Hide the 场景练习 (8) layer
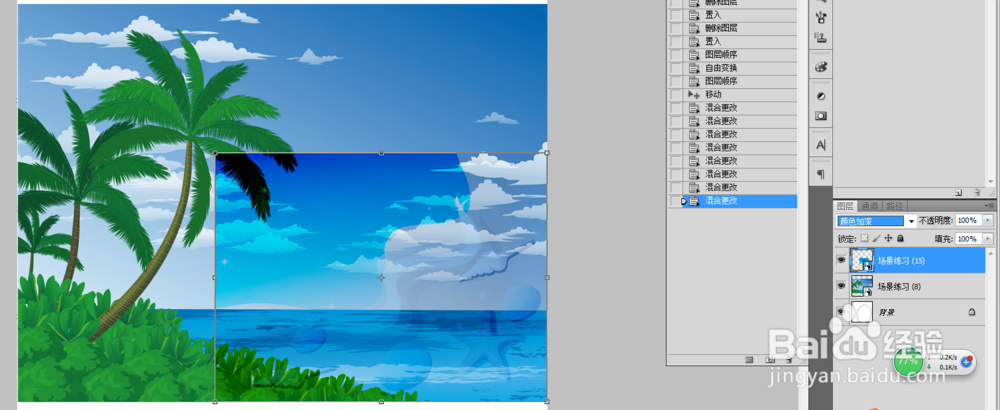The image size is (1000, 410). coord(841,286)
